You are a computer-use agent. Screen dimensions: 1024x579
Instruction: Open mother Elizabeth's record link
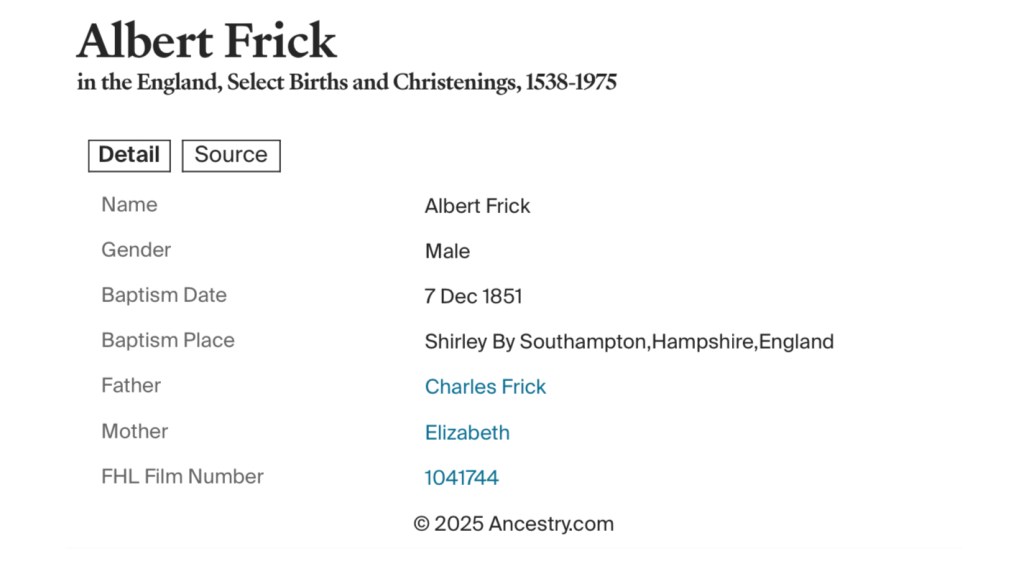pos(467,433)
